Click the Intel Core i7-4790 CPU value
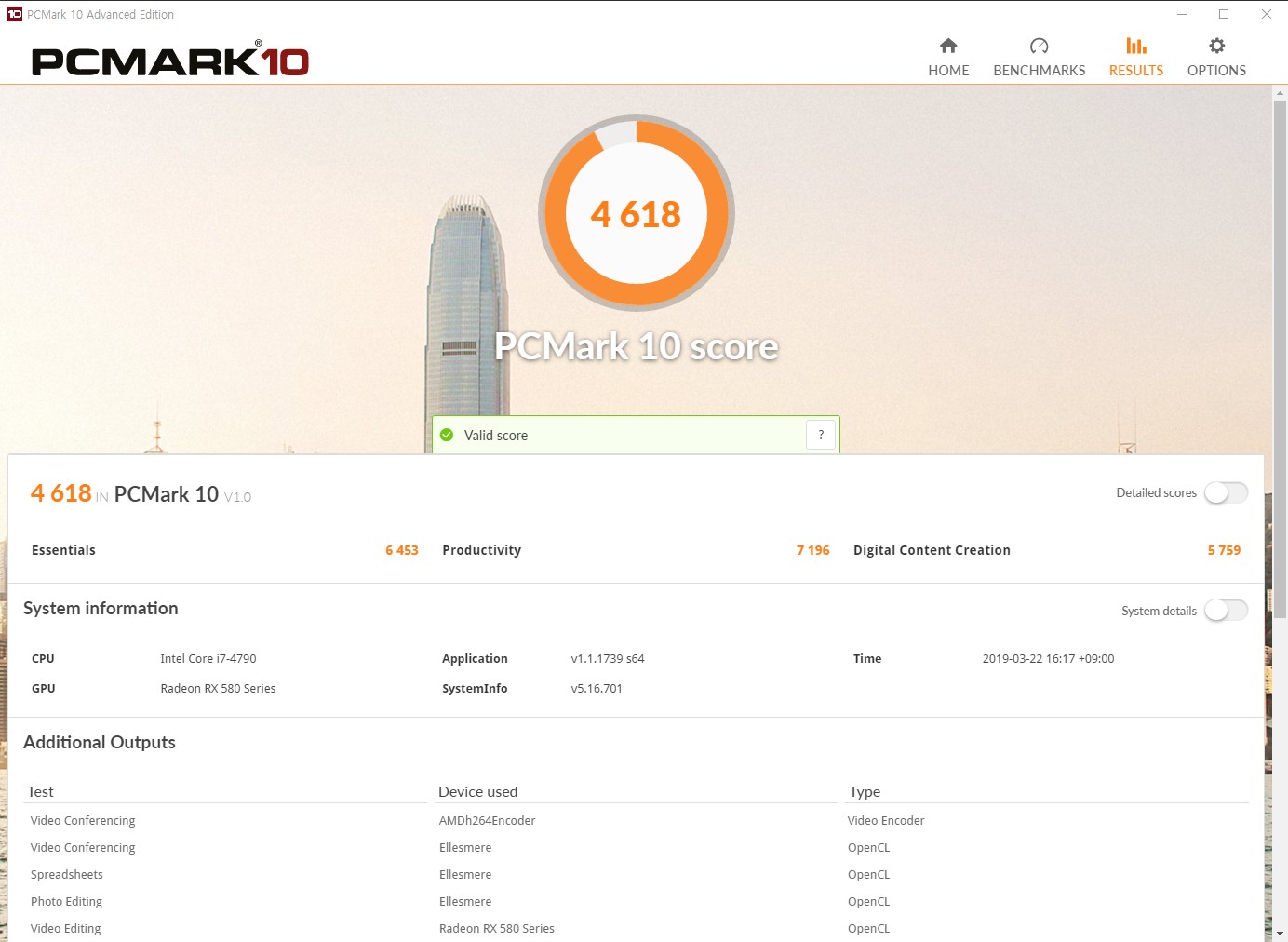Image resolution: width=1288 pixels, height=942 pixels. pos(208,658)
